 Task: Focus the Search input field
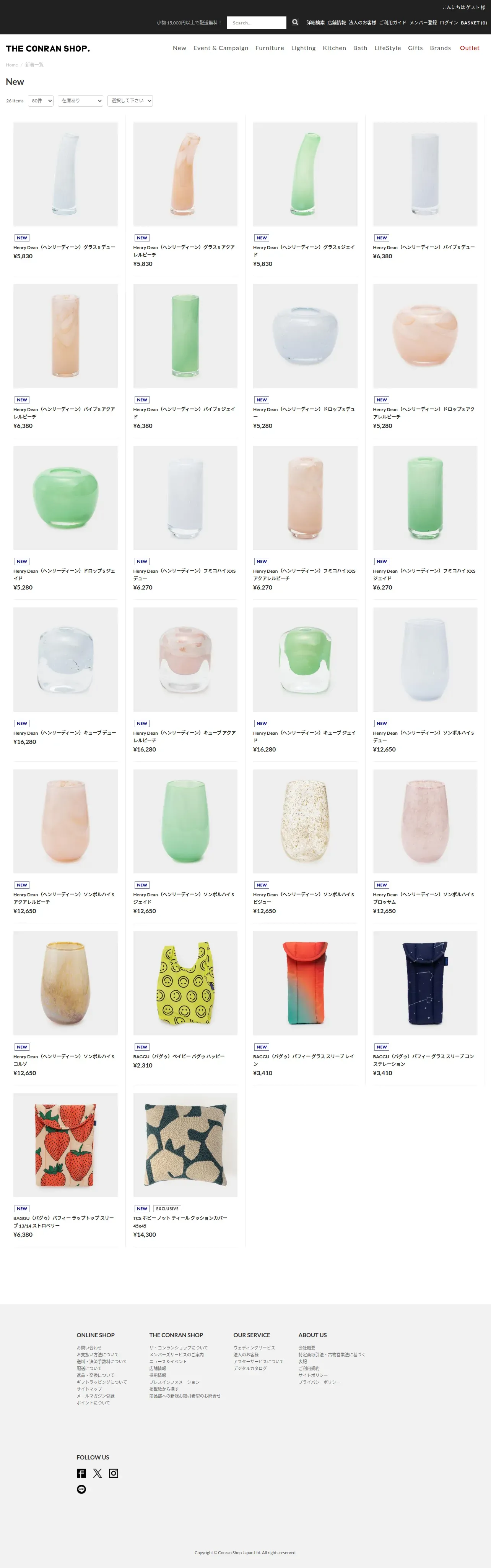tap(257, 23)
